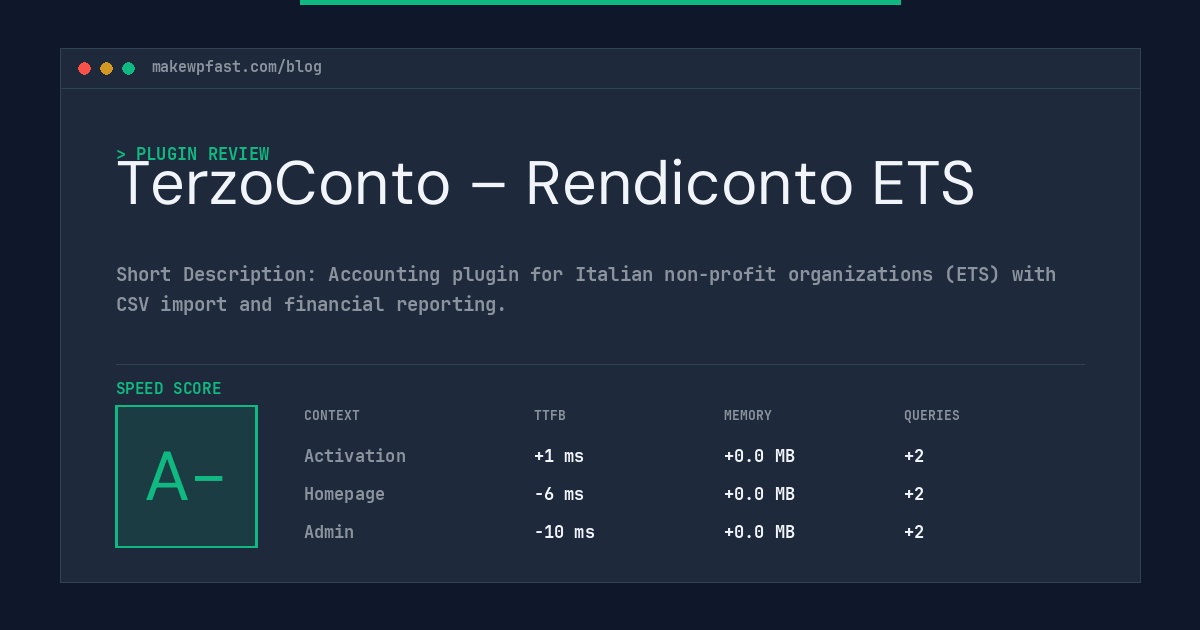Screen dimensions: 1200x630
Task: Click the -6 ms Homepage TTFB value
Action: (x=559, y=494)
